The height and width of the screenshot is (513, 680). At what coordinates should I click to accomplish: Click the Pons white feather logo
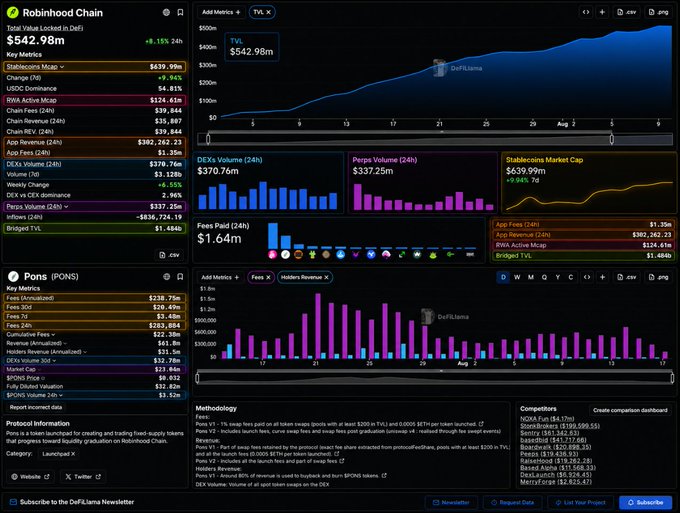(13, 276)
